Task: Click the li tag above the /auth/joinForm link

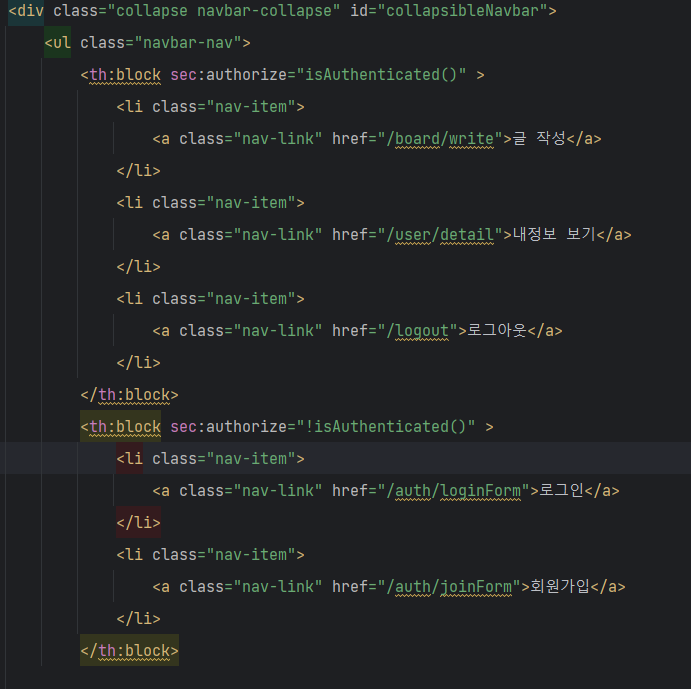Action: pos(210,555)
